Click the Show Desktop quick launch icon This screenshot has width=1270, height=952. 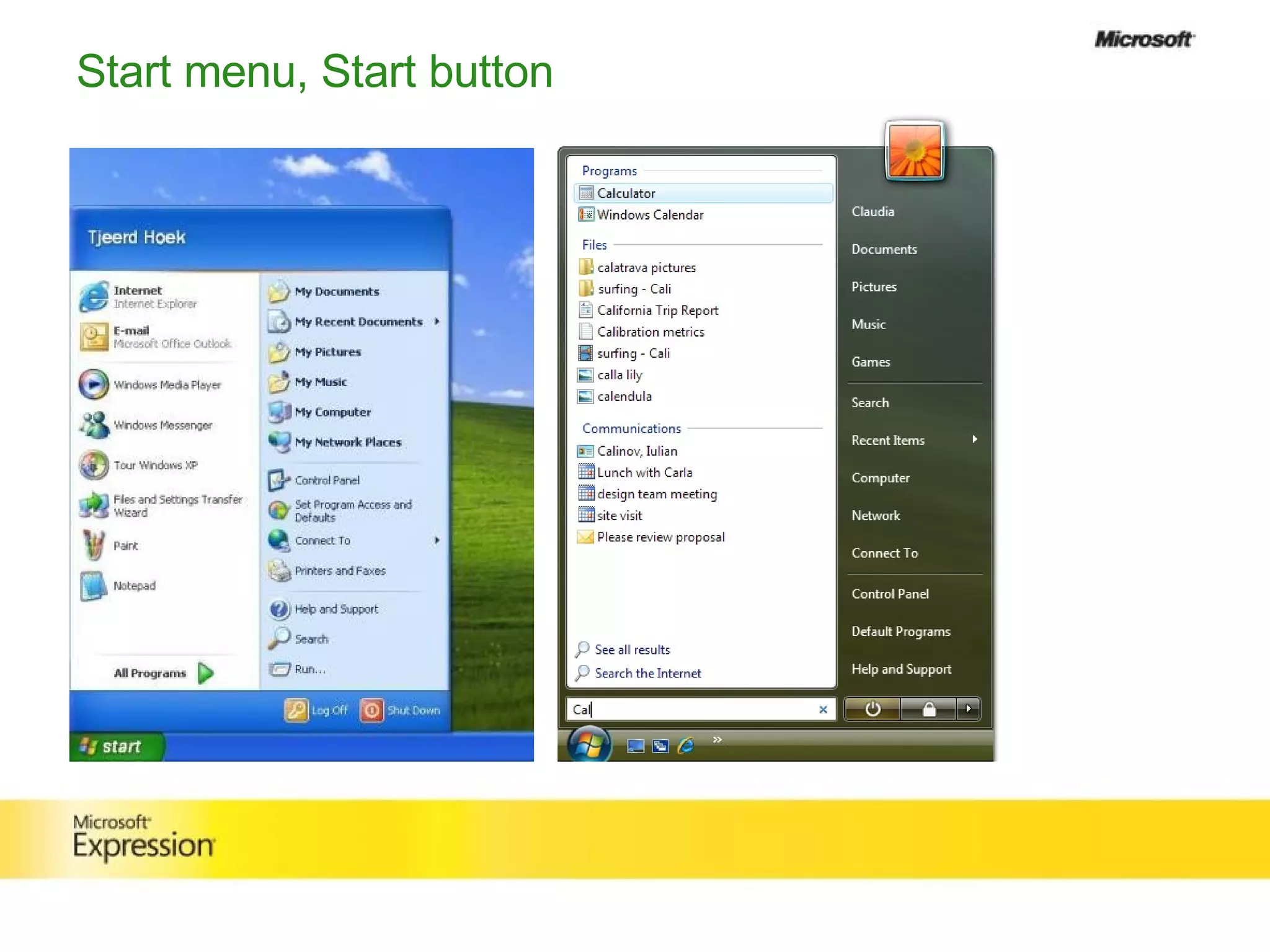tap(635, 746)
